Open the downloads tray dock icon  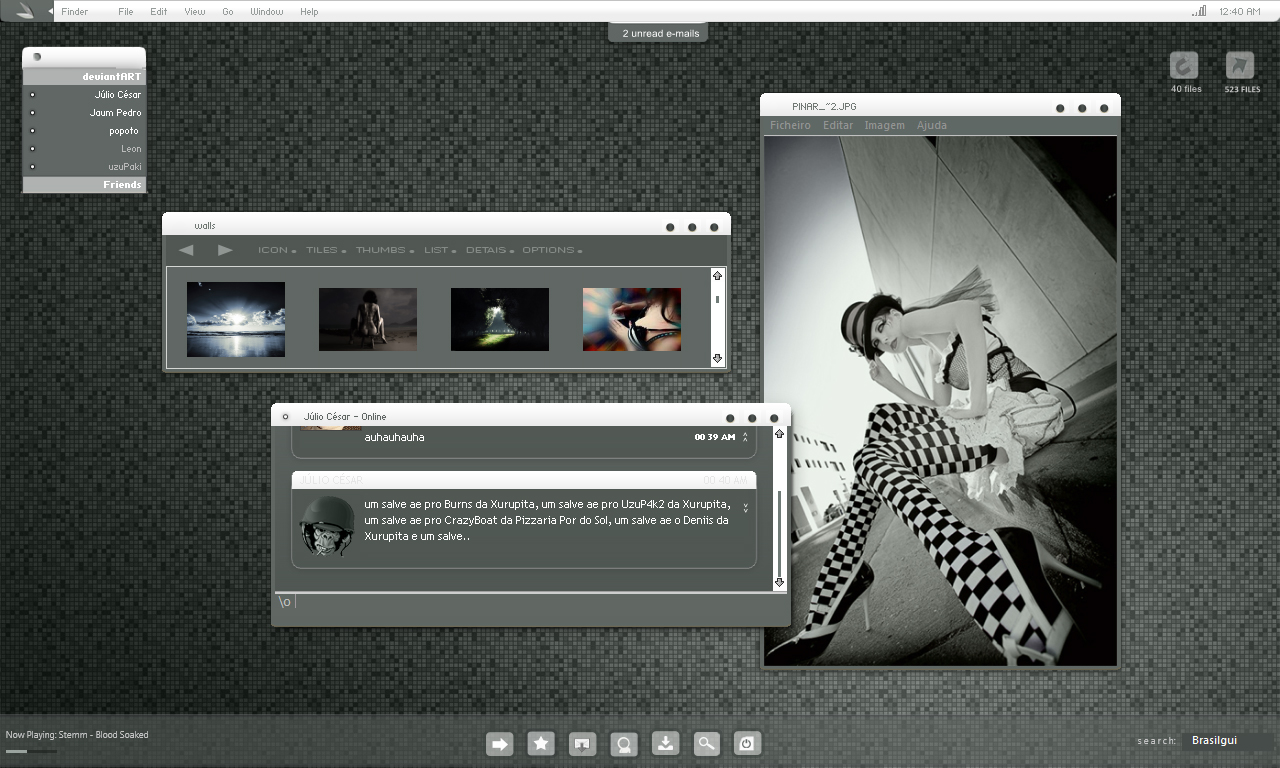click(665, 744)
